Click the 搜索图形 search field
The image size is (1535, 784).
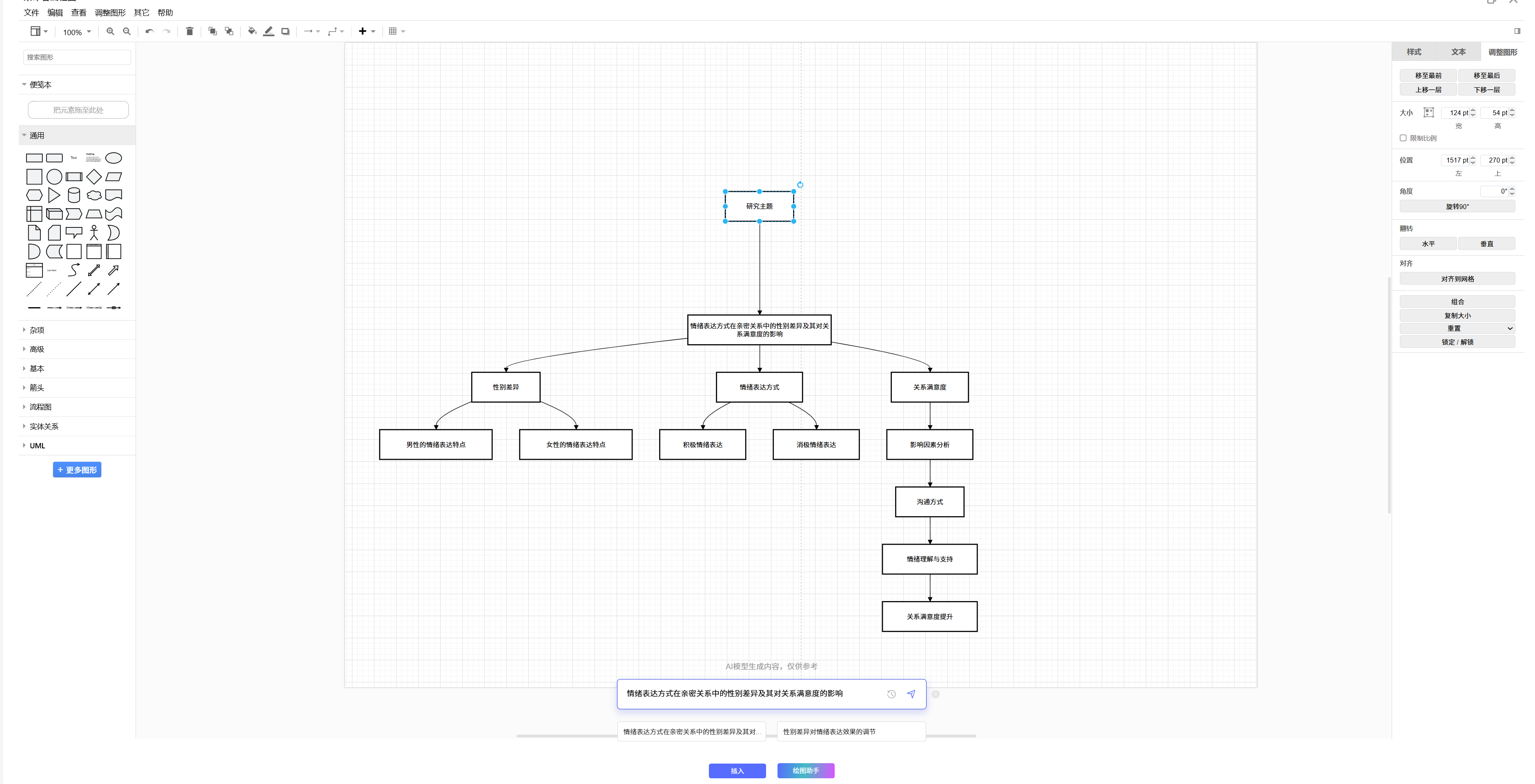click(x=77, y=57)
